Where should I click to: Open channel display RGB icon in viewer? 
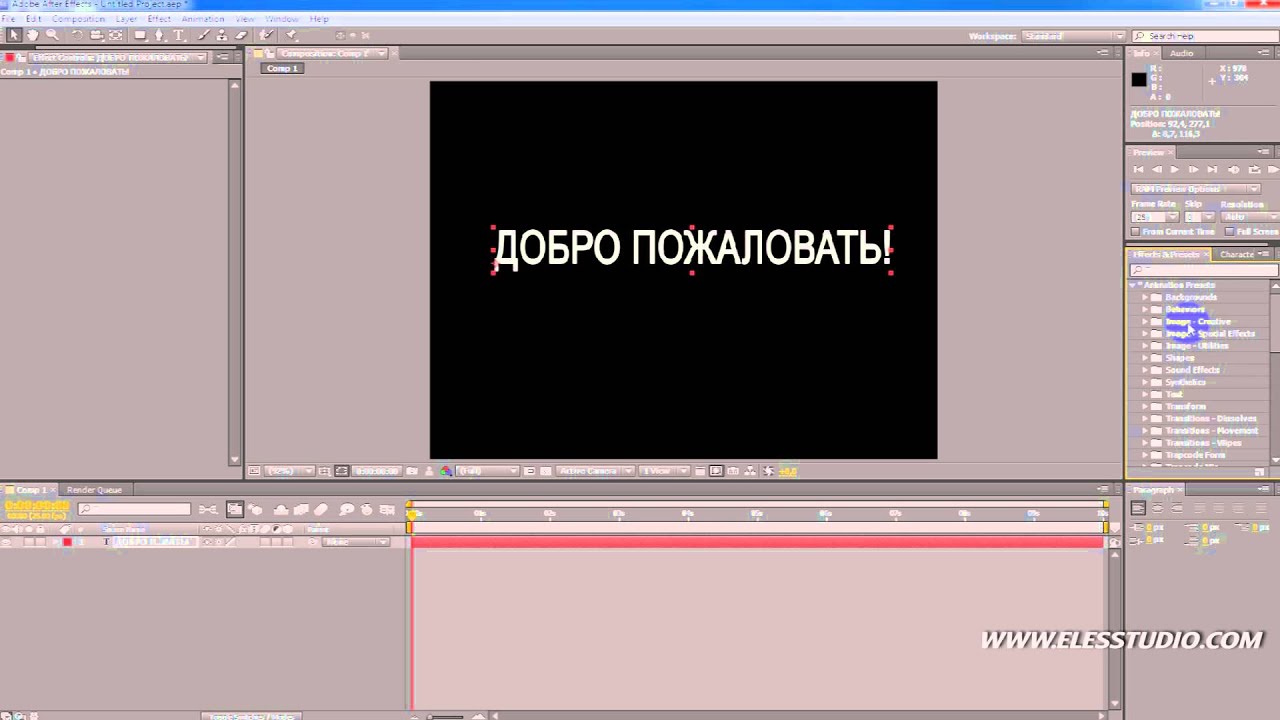pos(446,471)
